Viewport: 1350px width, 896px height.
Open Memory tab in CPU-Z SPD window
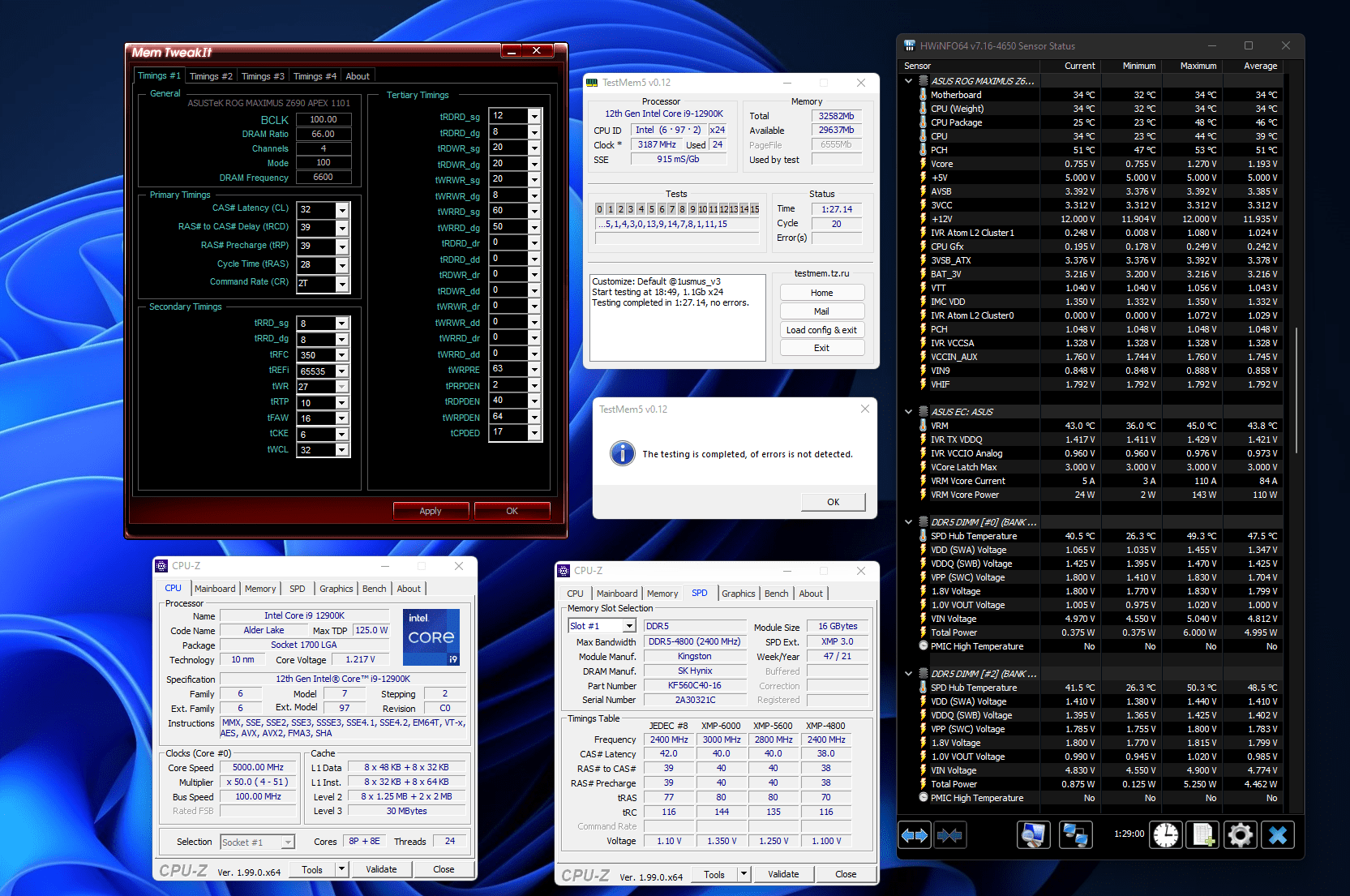click(x=662, y=594)
